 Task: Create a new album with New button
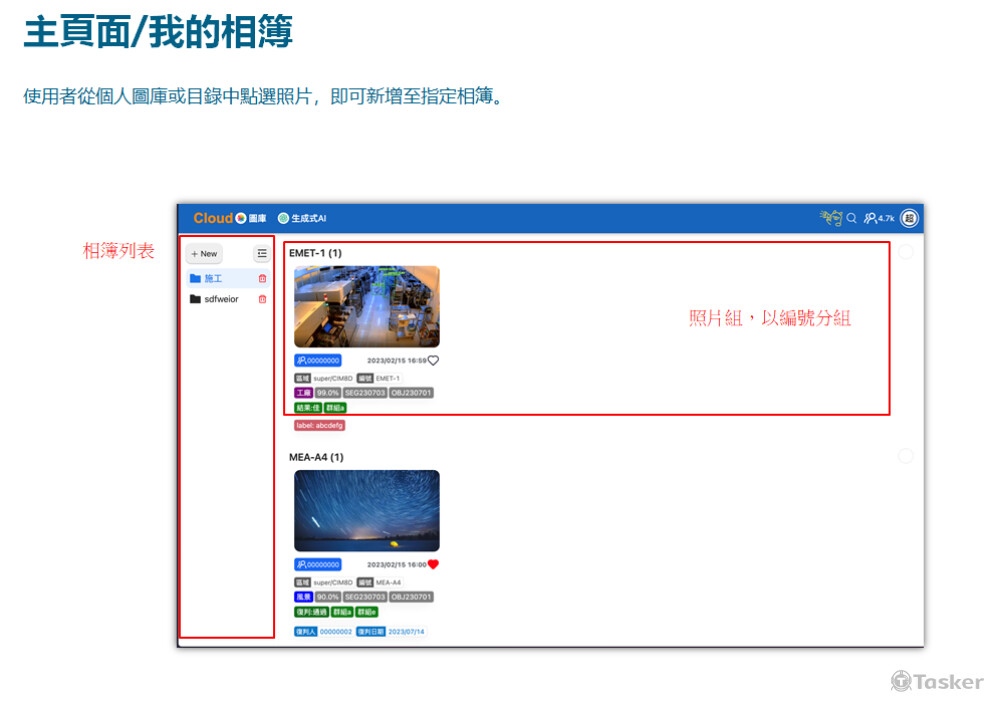(204, 254)
